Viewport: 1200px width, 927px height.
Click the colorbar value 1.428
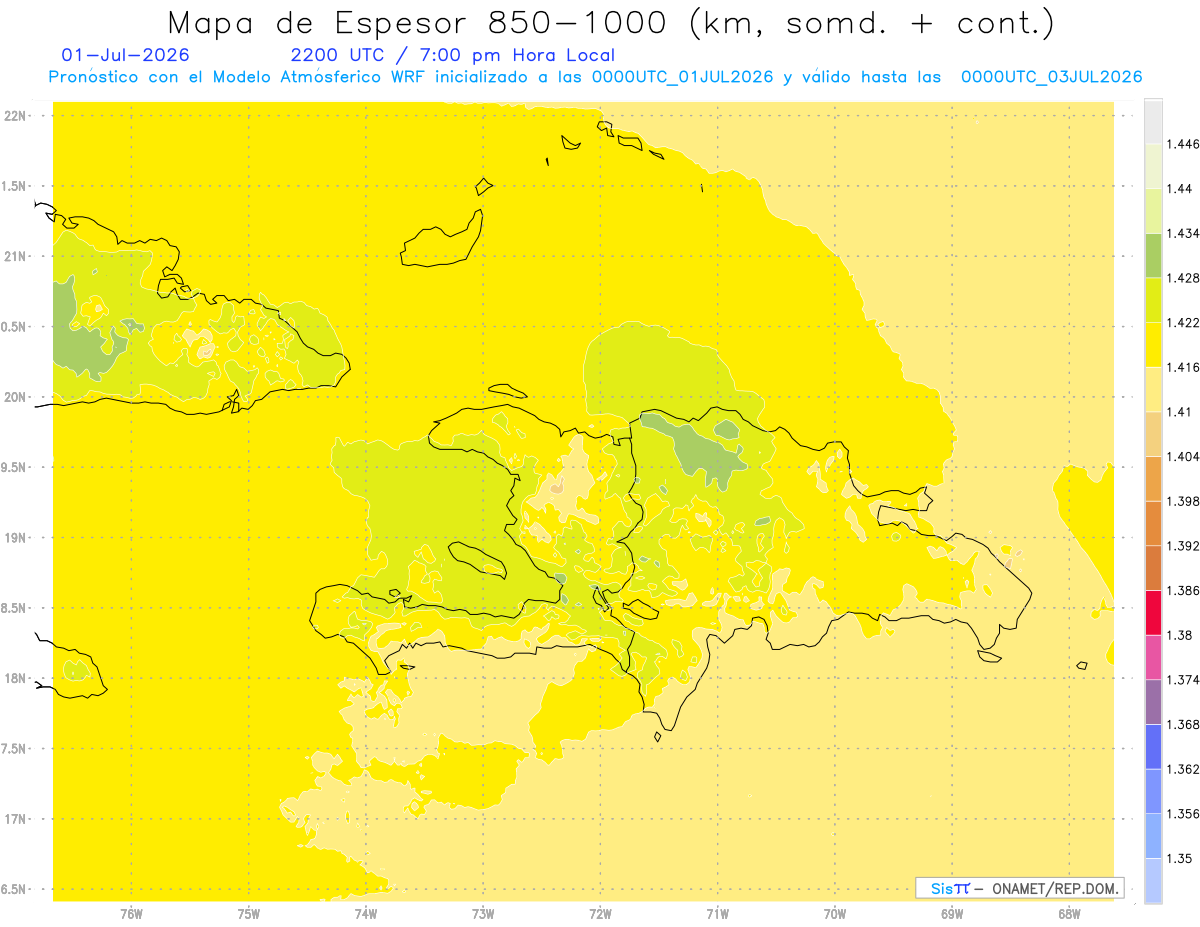pos(1185,278)
